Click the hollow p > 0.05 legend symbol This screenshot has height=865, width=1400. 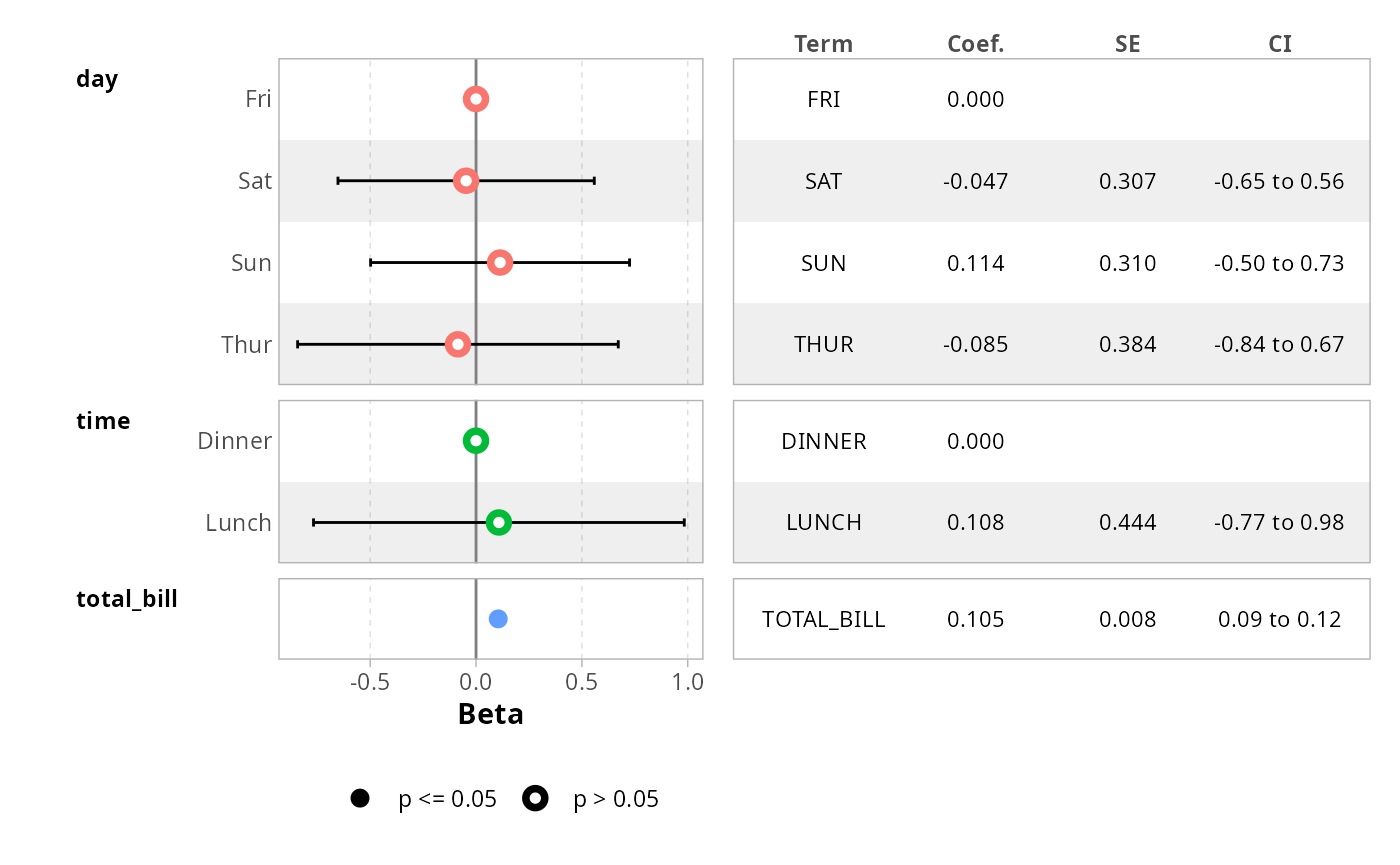(x=535, y=798)
